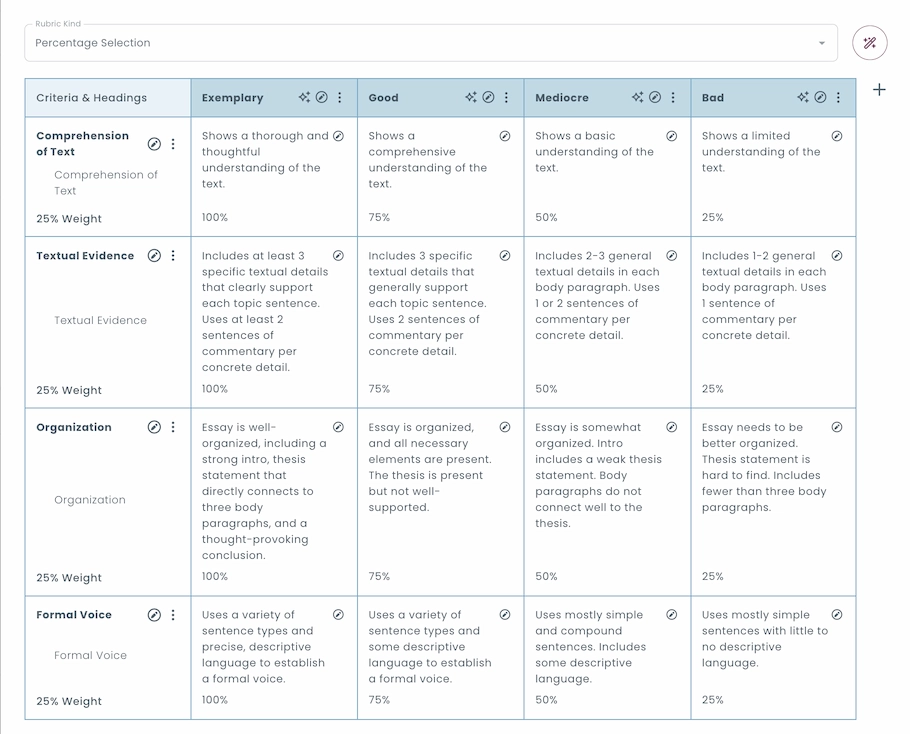Edit the Bad cell for Formal Voice

coord(836,614)
